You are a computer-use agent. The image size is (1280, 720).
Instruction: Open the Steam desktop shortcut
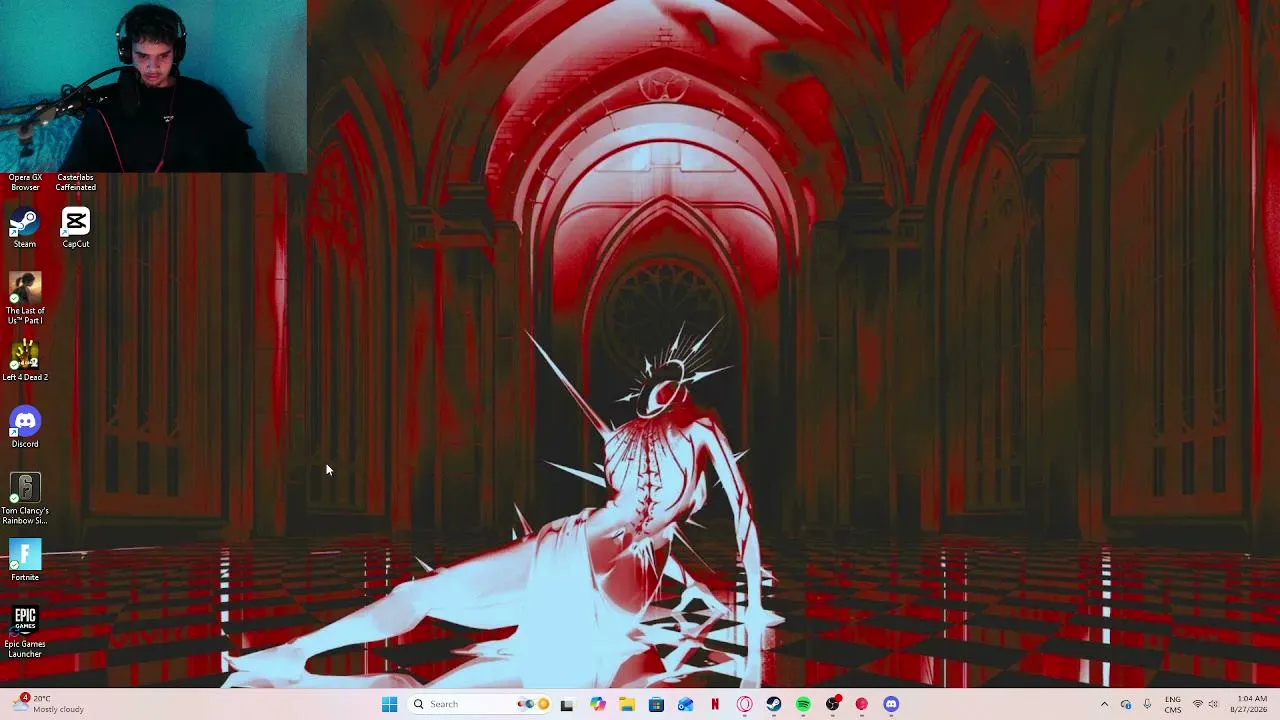[25, 227]
